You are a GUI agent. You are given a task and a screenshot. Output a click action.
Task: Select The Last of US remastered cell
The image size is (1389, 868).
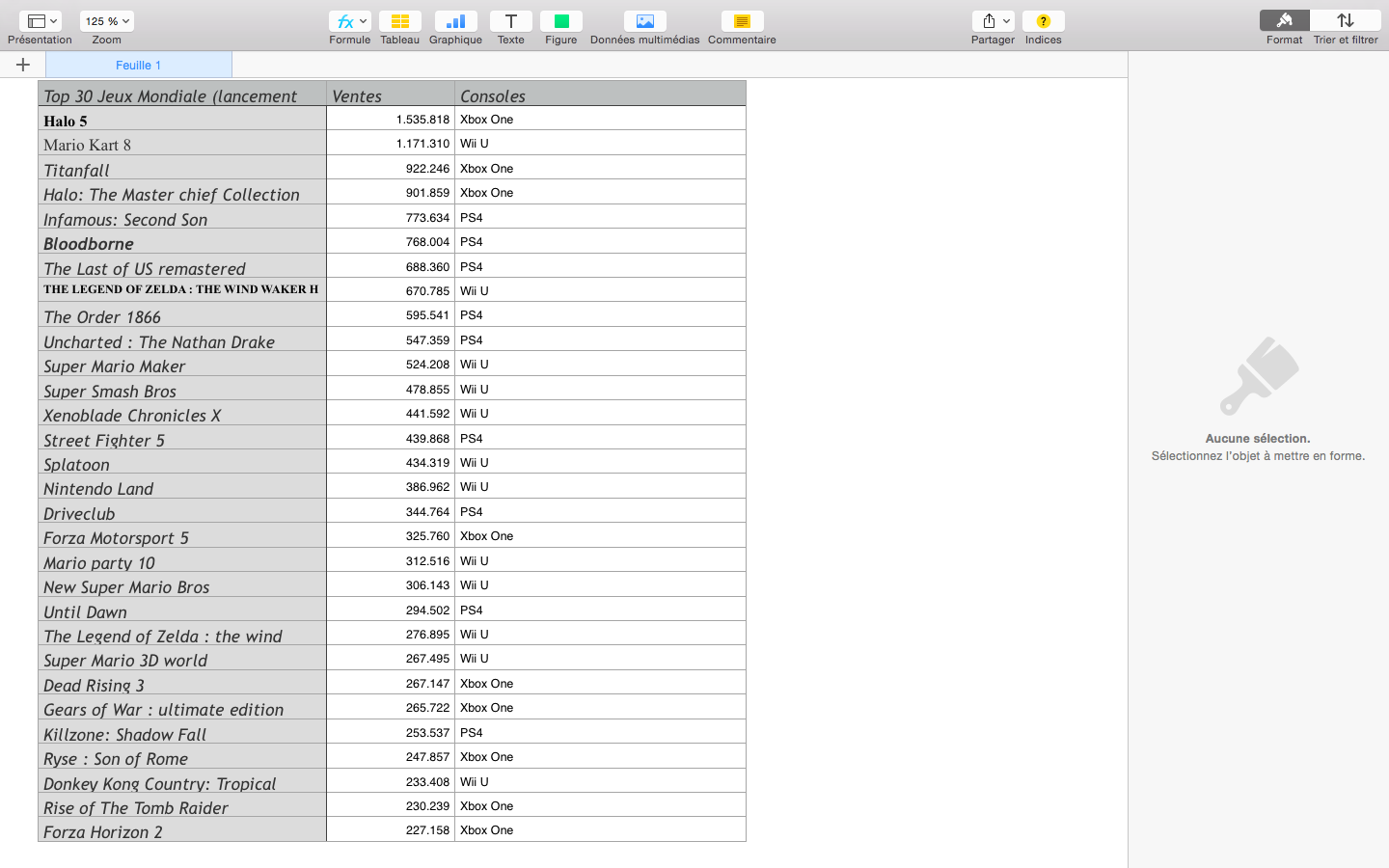tap(182, 266)
